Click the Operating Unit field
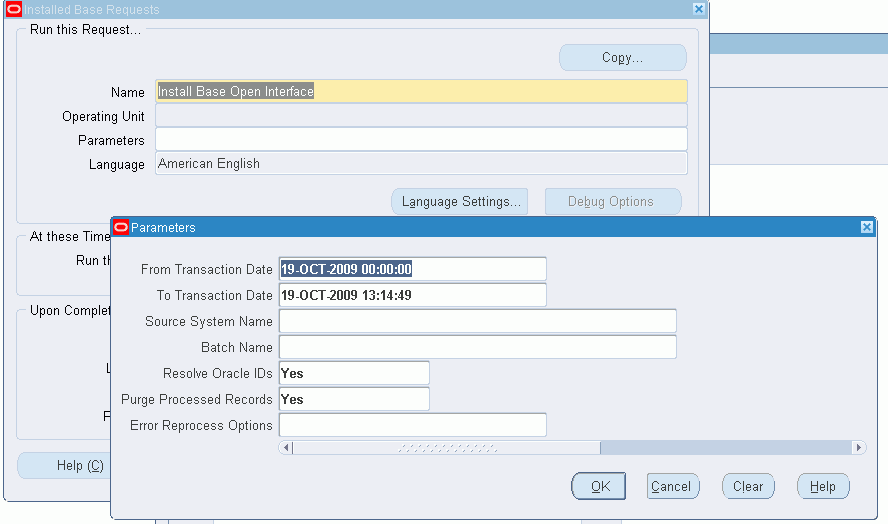 click(x=421, y=116)
